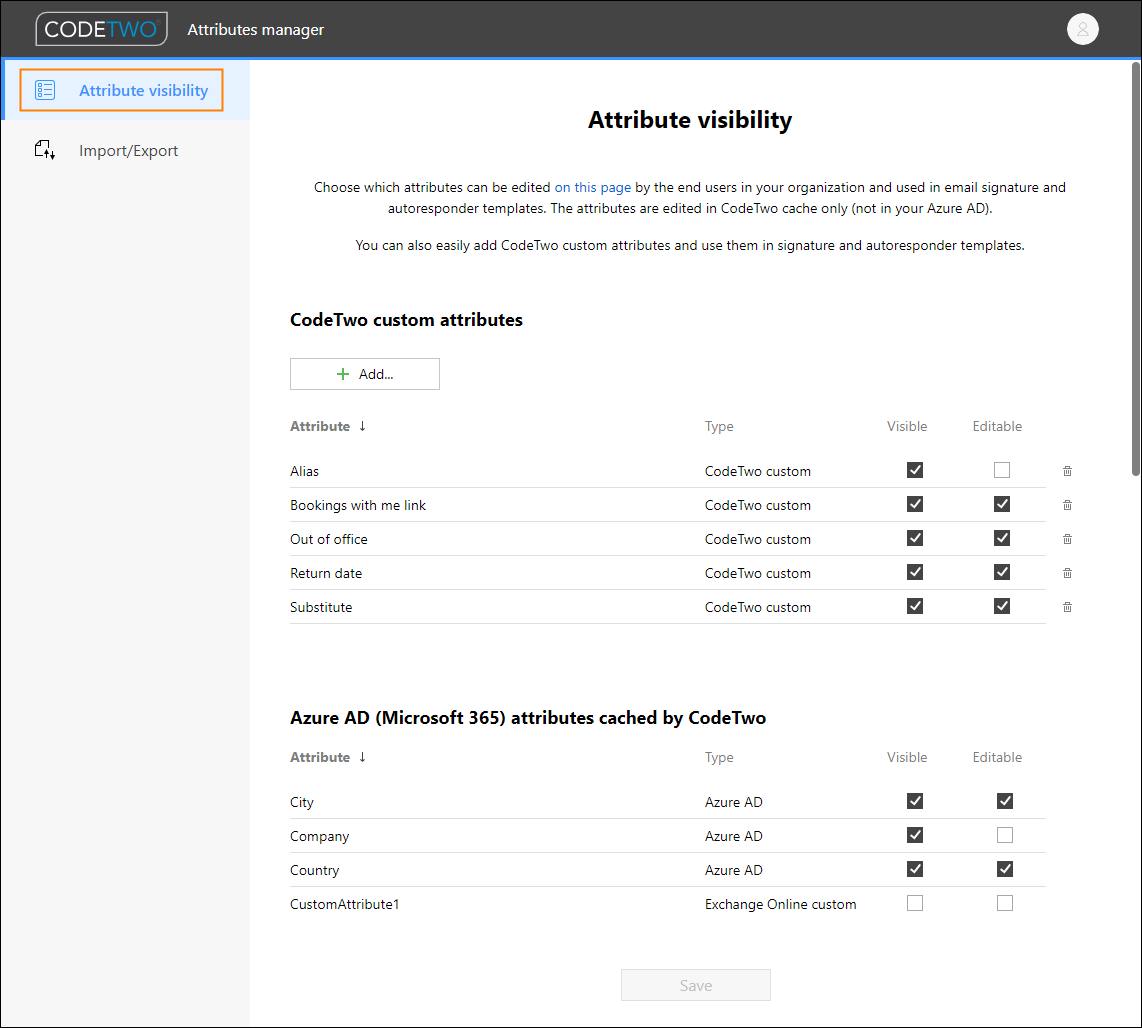
Task: Toggle Visible for Bookings with me link
Action: (915, 504)
